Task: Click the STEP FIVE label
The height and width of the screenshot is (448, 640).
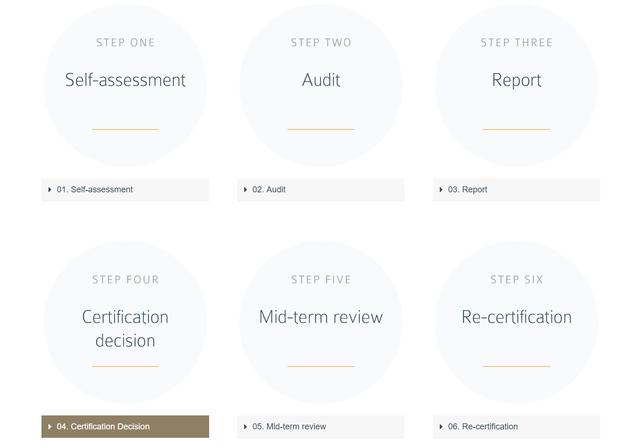Action: tap(321, 279)
